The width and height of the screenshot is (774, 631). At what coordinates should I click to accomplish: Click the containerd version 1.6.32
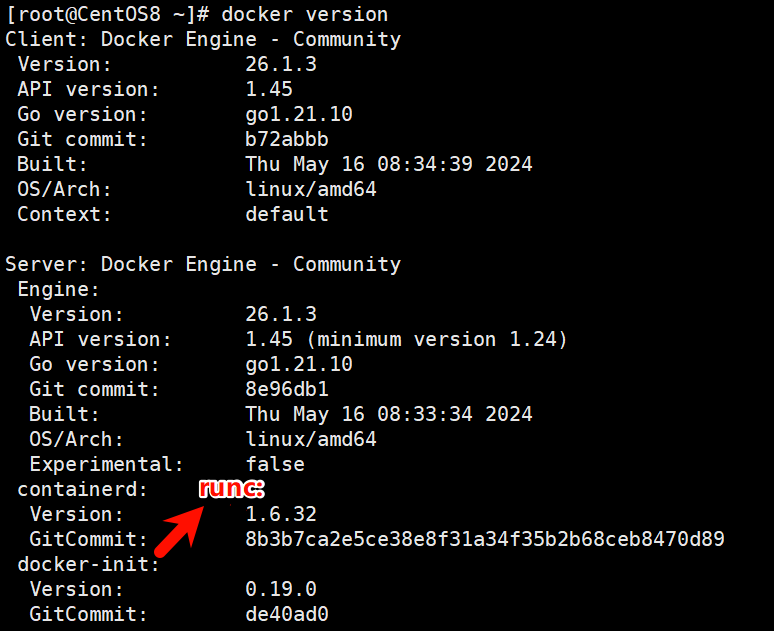(x=281, y=514)
